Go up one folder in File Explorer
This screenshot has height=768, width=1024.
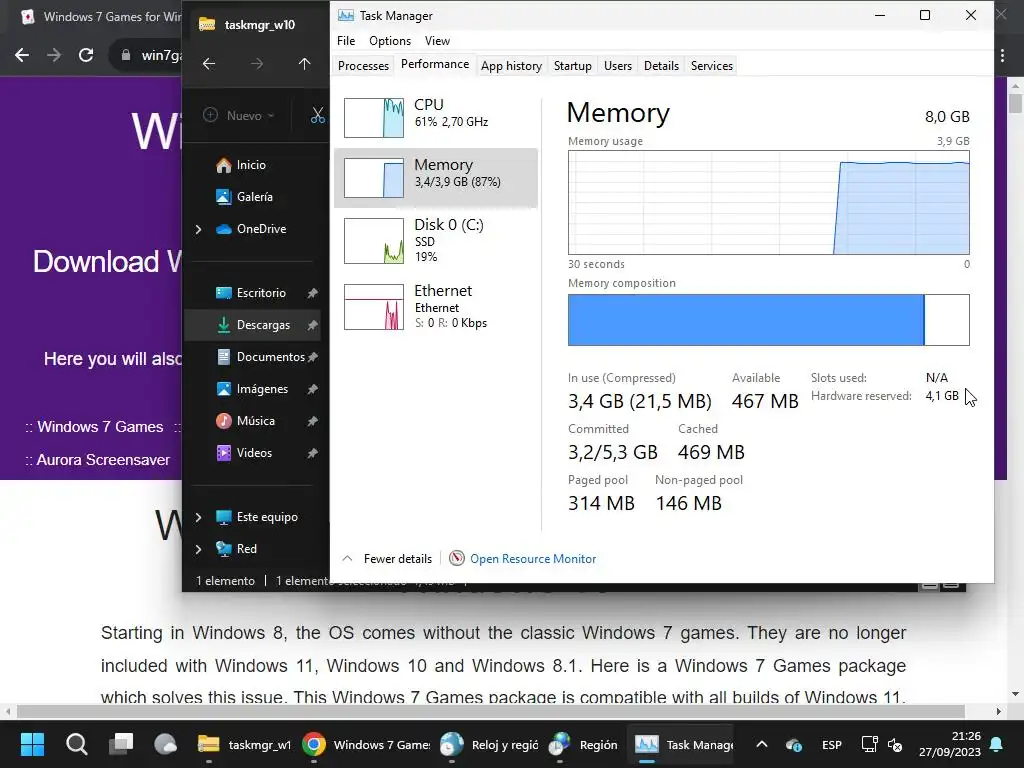(304, 64)
